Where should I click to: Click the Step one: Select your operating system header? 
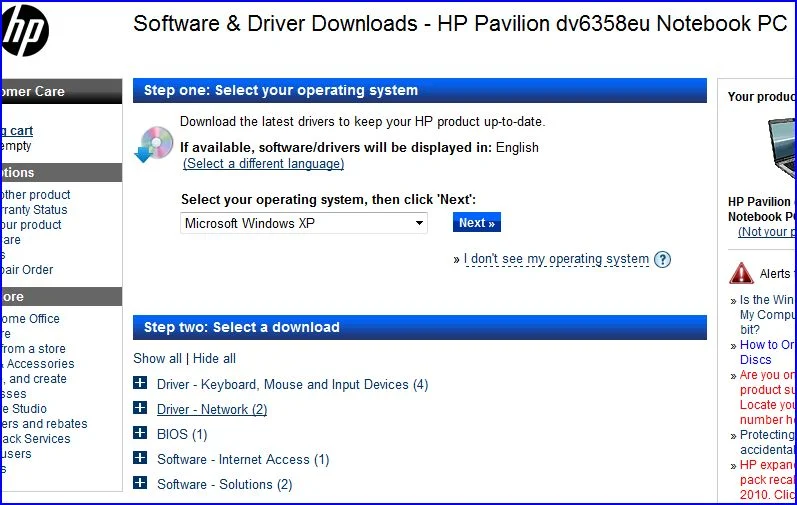click(420, 90)
